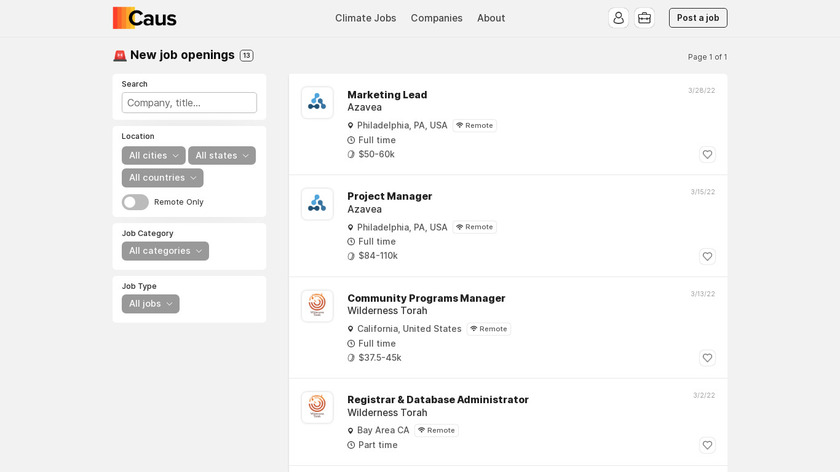The height and width of the screenshot is (472, 840).
Task: Click the company or title search field
Action: (x=189, y=103)
